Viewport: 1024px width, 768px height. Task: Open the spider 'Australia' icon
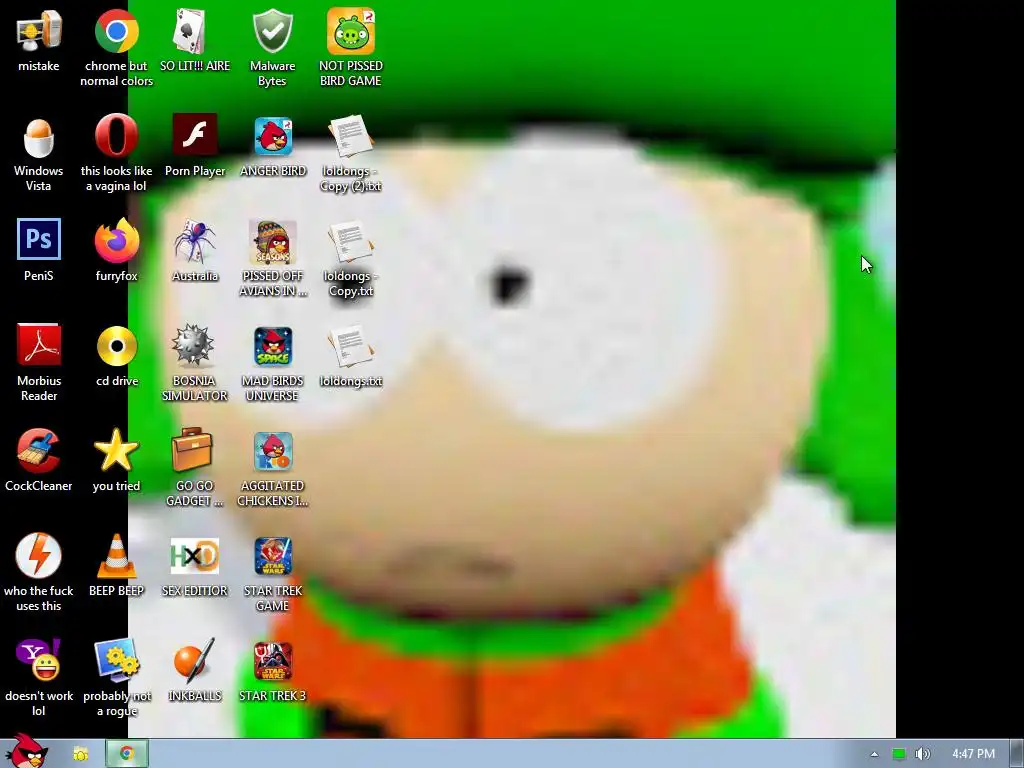pos(195,241)
